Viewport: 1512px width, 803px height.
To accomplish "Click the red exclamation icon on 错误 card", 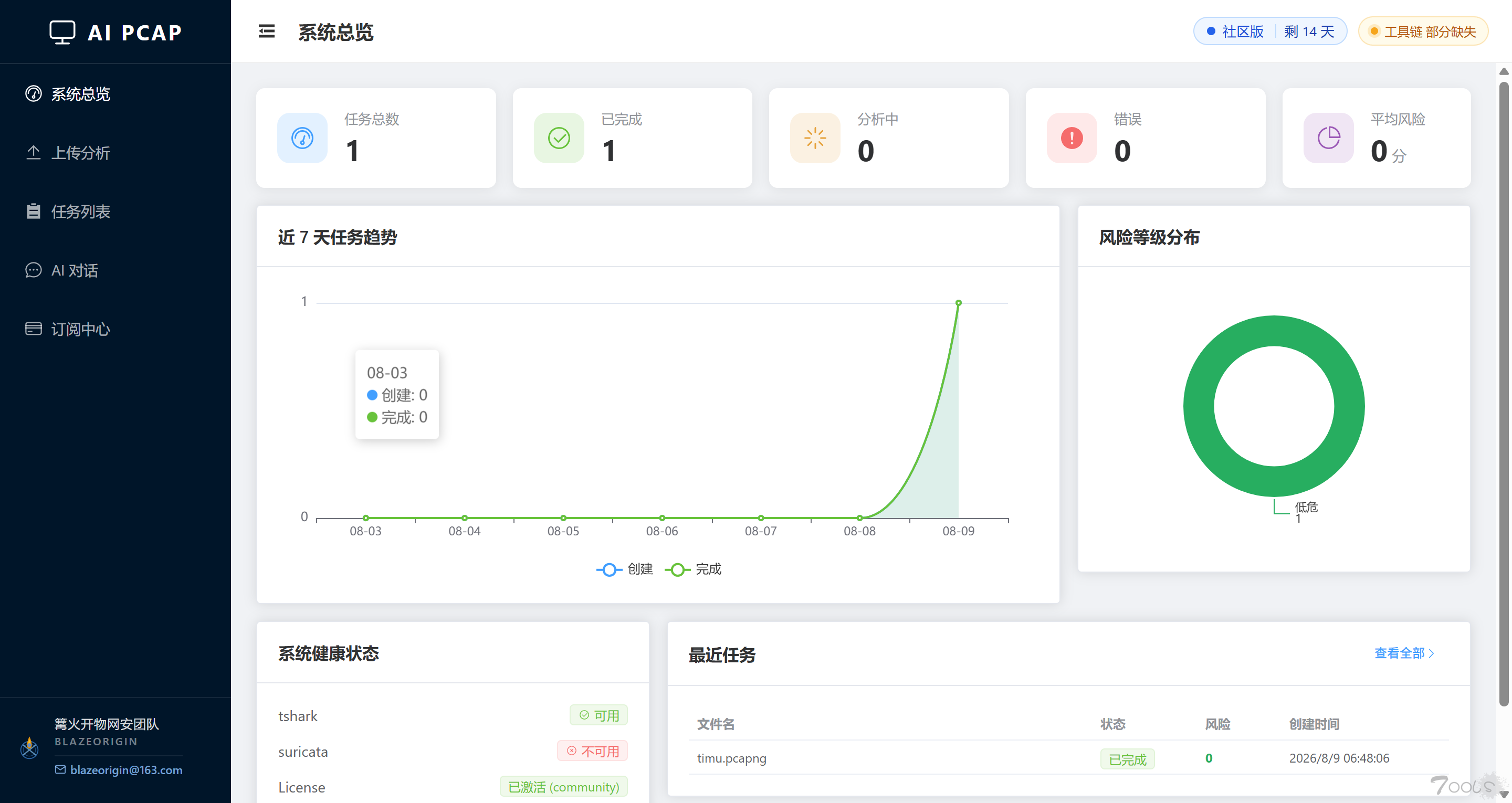I will point(1072,138).
